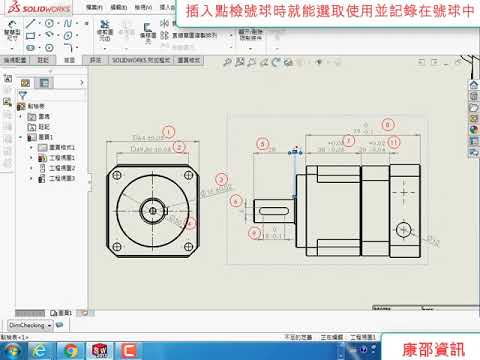480x360 pixels.
Task: Choose the Mirror Entities tool
Action: (x=164, y=23)
